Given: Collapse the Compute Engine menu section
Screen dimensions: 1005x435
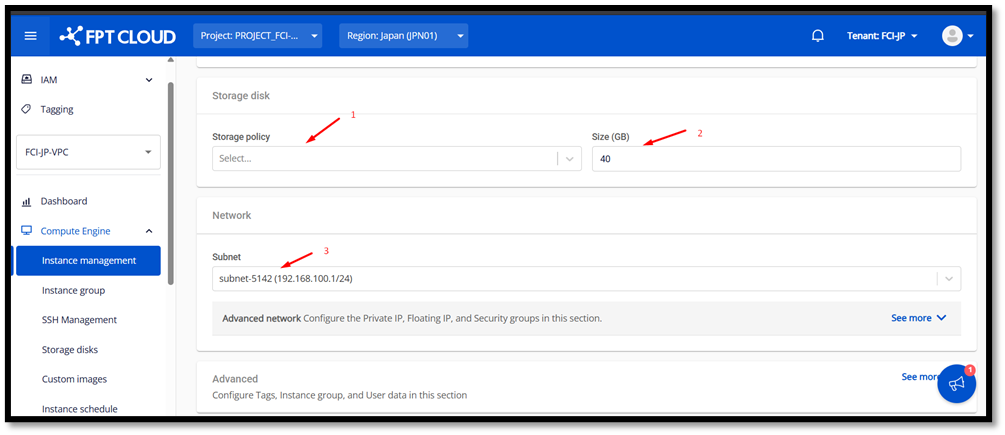Looking at the screenshot, I should click(149, 231).
